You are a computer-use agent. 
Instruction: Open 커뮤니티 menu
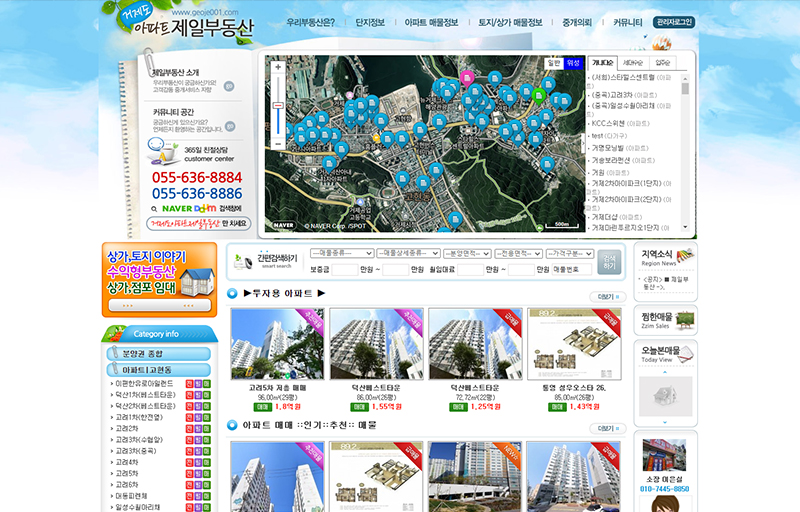[628, 22]
